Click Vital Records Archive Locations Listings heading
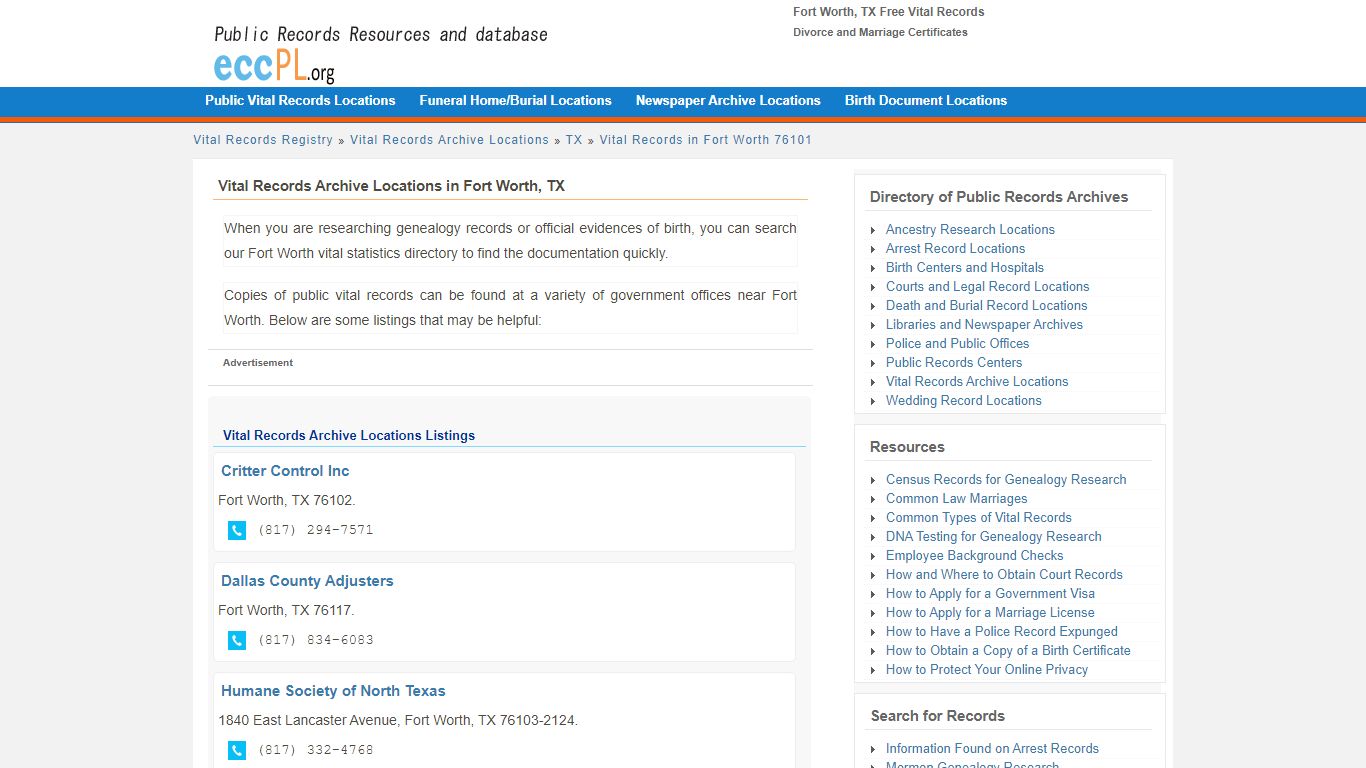Image resolution: width=1366 pixels, height=768 pixels. (349, 435)
